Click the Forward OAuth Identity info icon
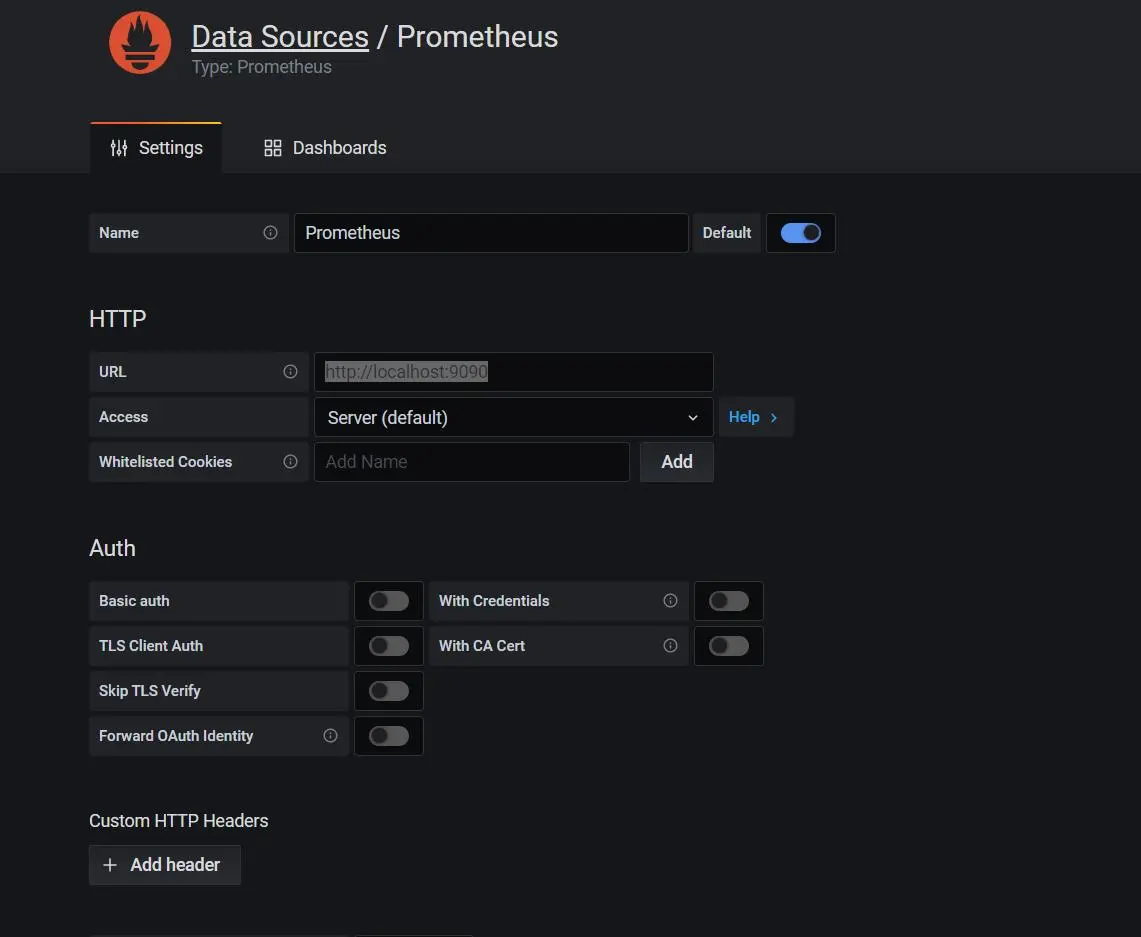Viewport: 1141px width, 937px height. click(330, 736)
